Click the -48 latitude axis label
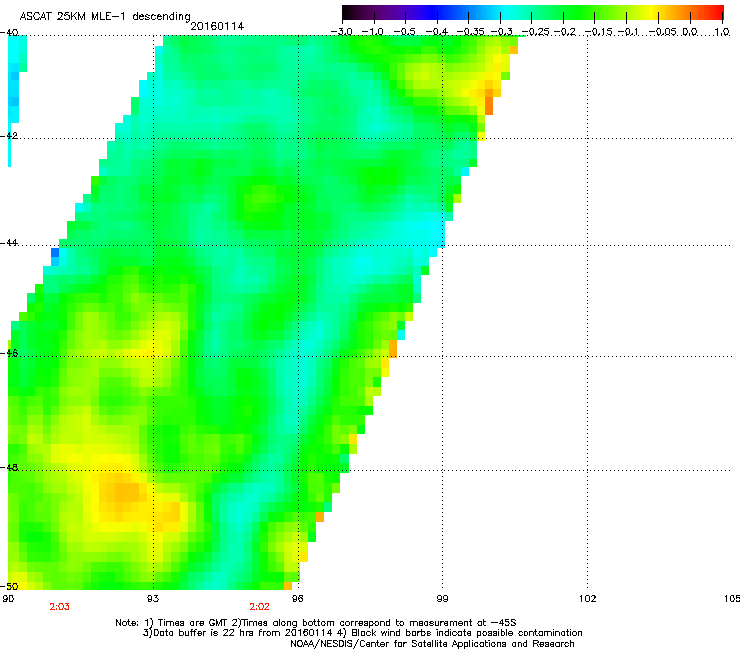The height and width of the screenshot is (650, 740). tap(9, 467)
